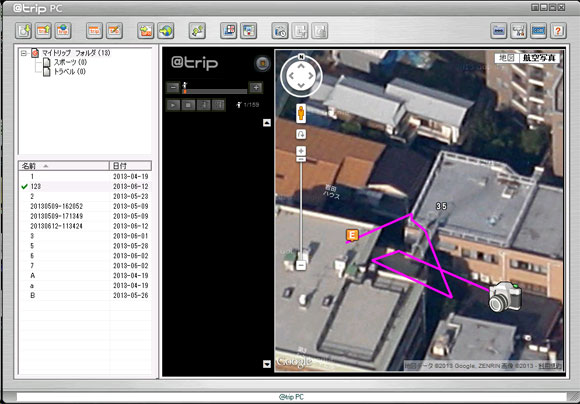Viewport: 580px width, 404px height.
Task: Select trip named 7 in list
Action: pyautogui.click(x=85, y=266)
